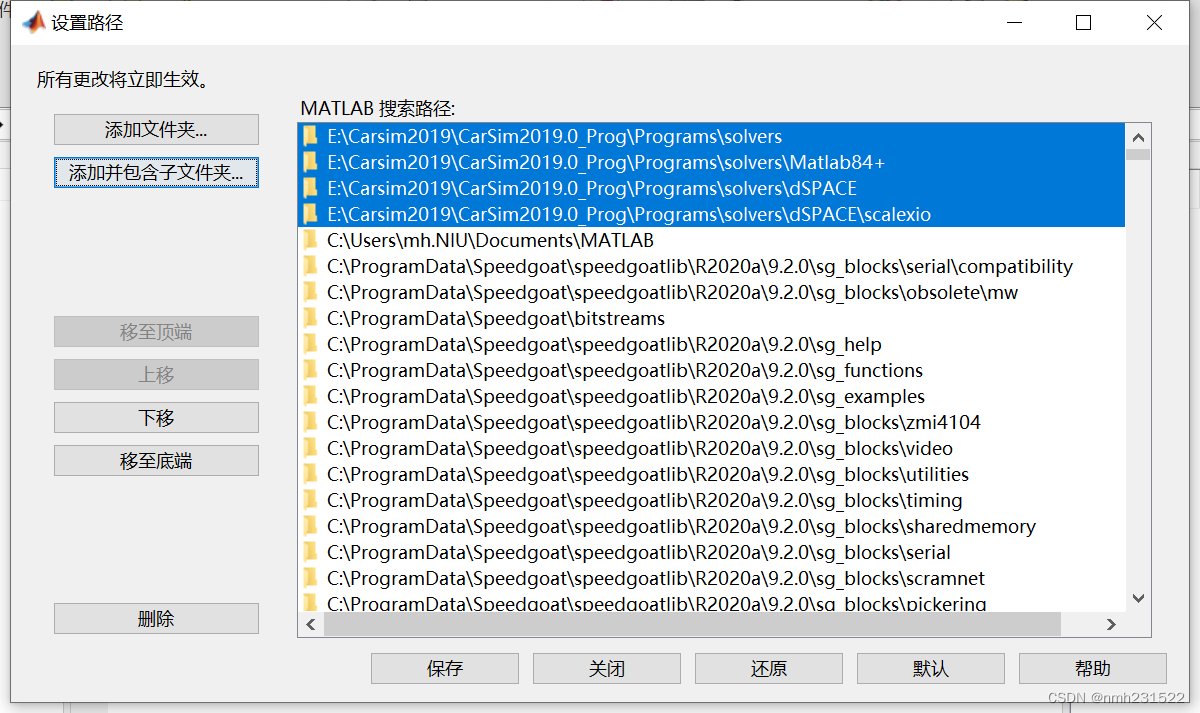Select sg_blocks\serial\compatibility path row
Screen dimensions: 1200x713
712,266
